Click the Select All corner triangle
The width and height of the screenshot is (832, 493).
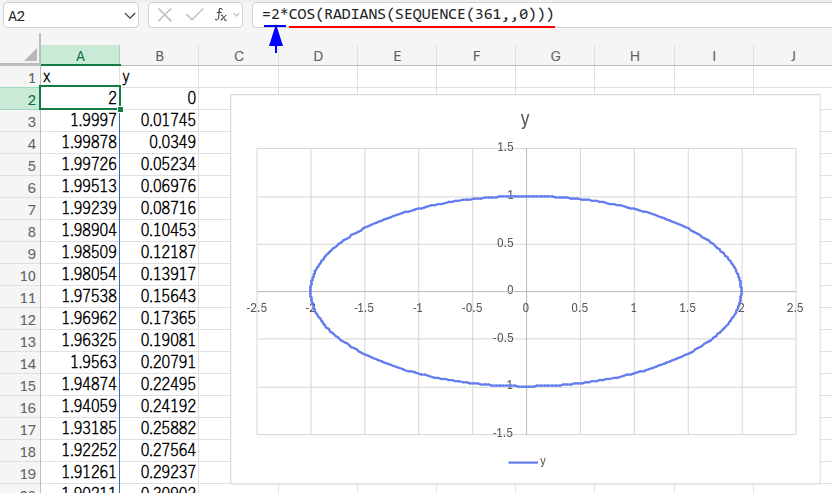tap(31, 55)
